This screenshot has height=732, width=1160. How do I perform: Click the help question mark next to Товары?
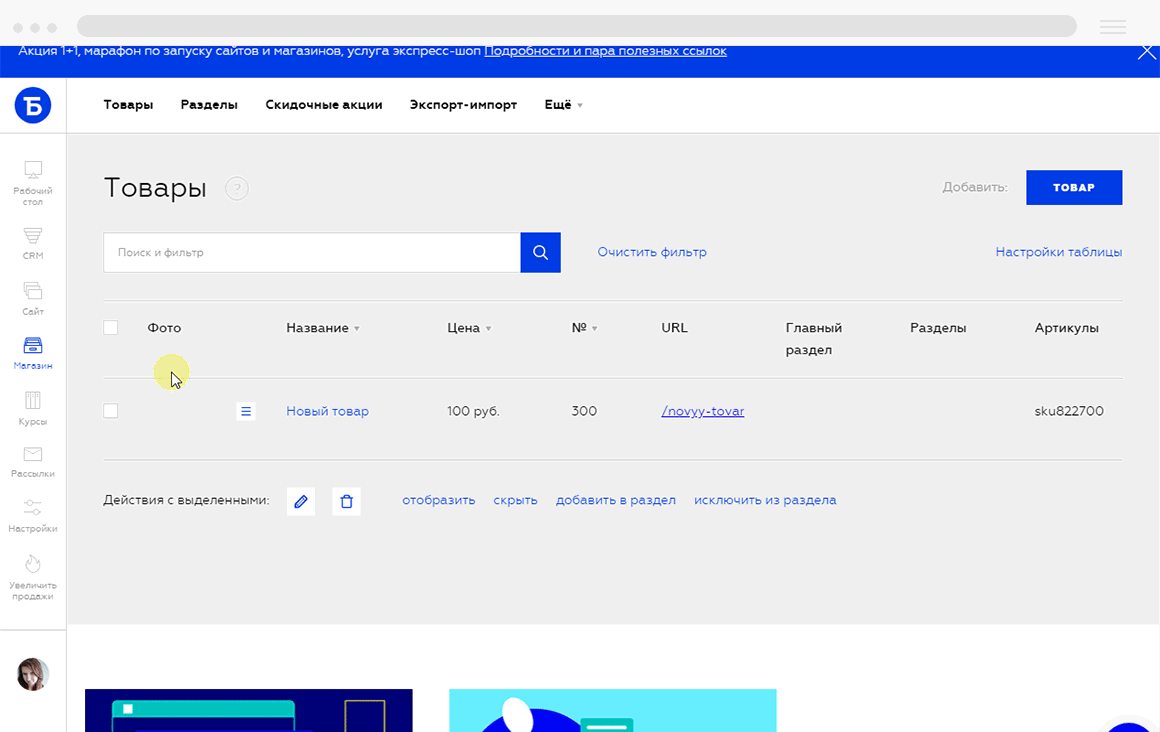point(237,188)
